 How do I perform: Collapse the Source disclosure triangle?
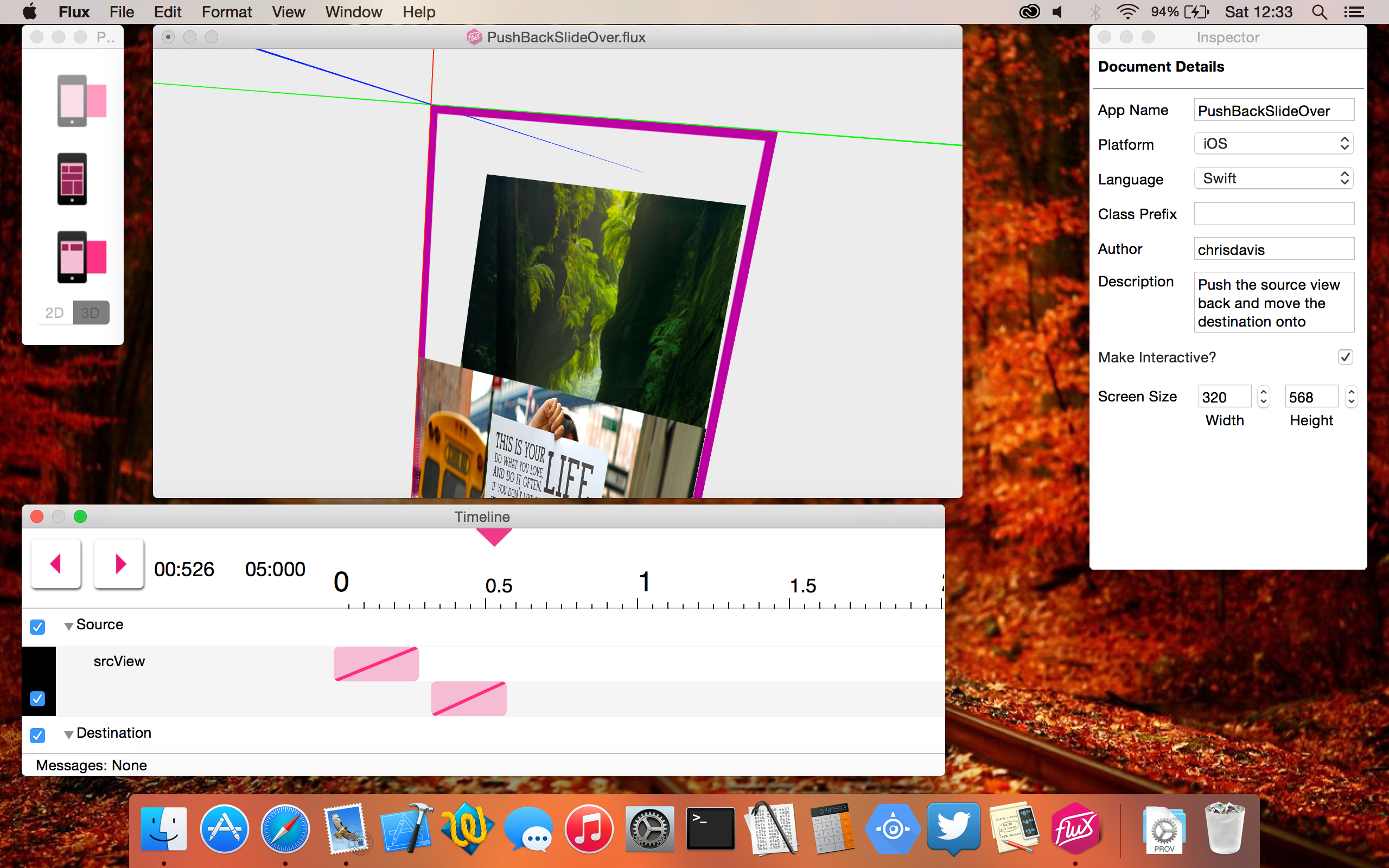pyautogui.click(x=68, y=626)
